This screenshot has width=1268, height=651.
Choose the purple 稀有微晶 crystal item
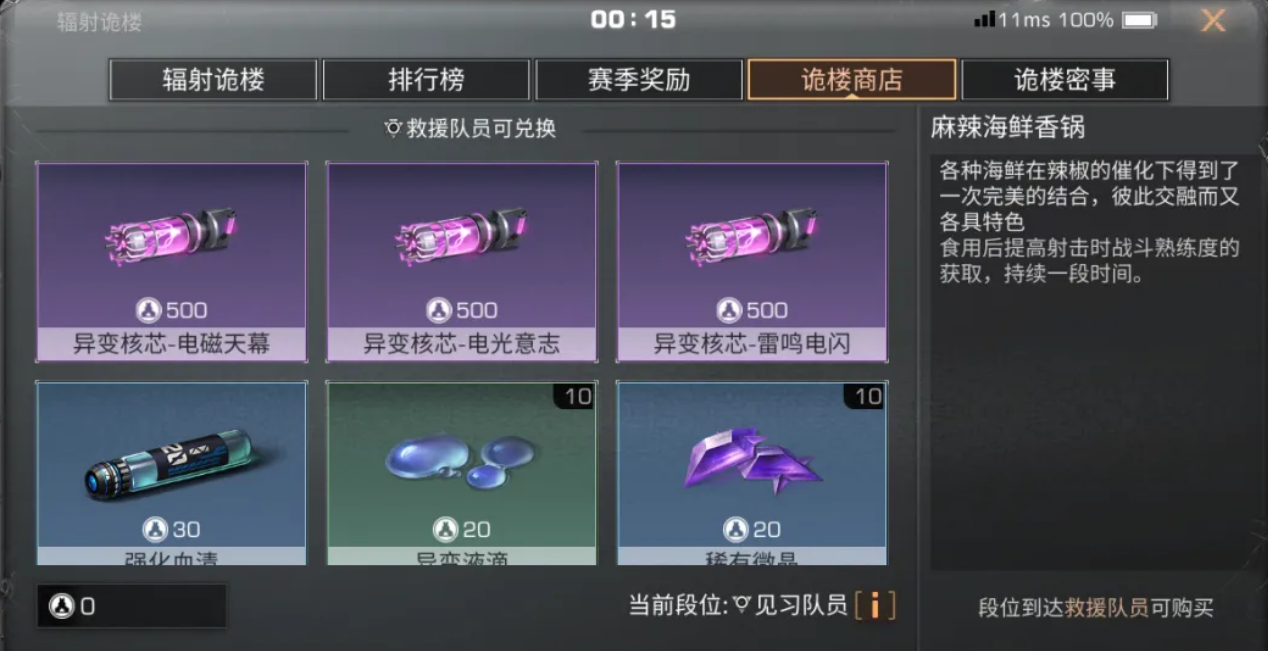click(751, 473)
